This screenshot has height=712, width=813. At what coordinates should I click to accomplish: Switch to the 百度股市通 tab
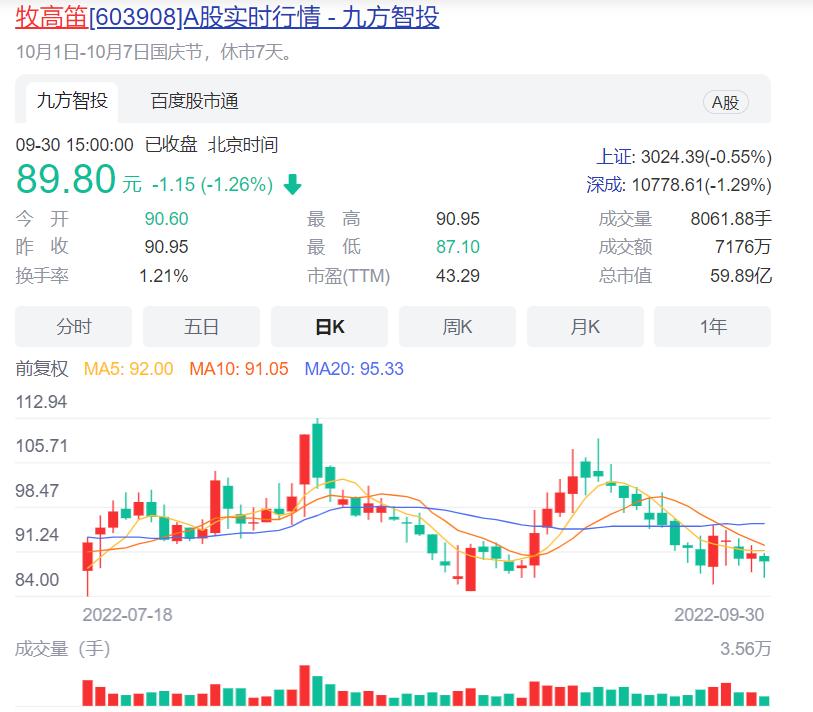pyautogui.click(x=194, y=102)
